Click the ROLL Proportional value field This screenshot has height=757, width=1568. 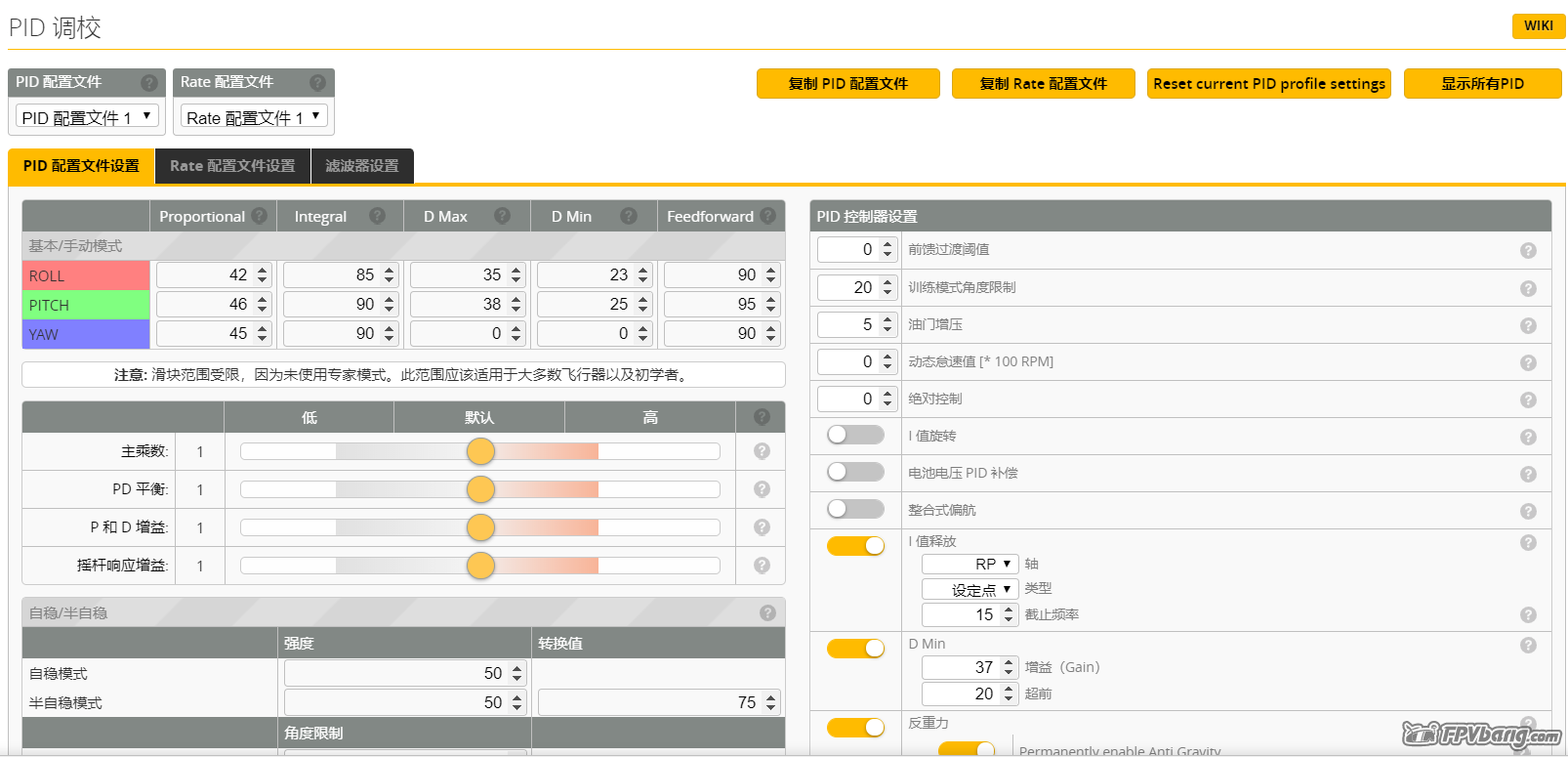pyautogui.click(x=205, y=275)
